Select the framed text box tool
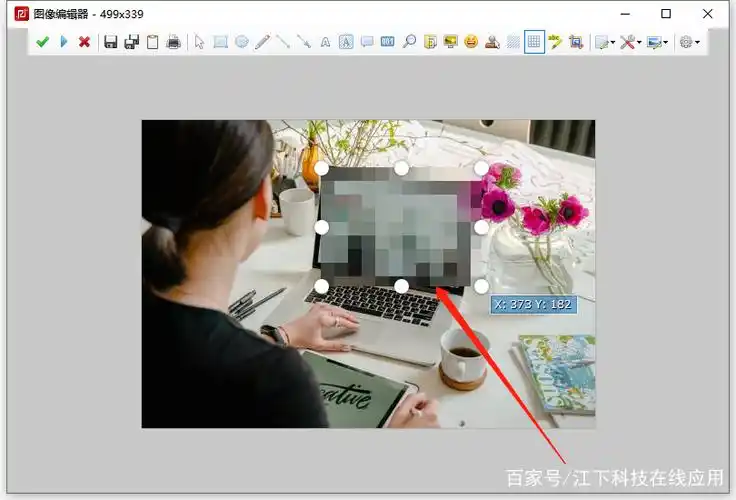The height and width of the screenshot is (500, 736). tap(346, 42)
